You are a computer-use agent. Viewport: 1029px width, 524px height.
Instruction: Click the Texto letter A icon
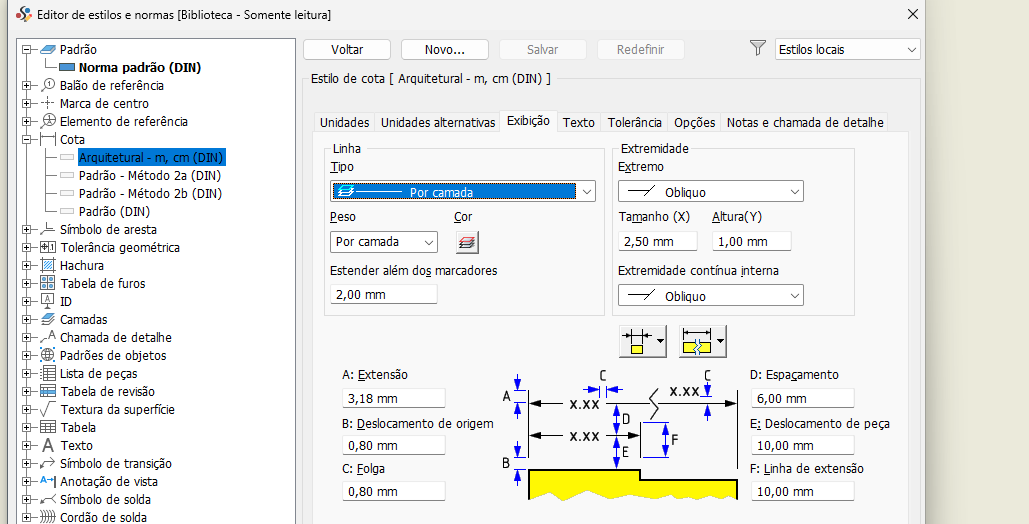[48, 445]
